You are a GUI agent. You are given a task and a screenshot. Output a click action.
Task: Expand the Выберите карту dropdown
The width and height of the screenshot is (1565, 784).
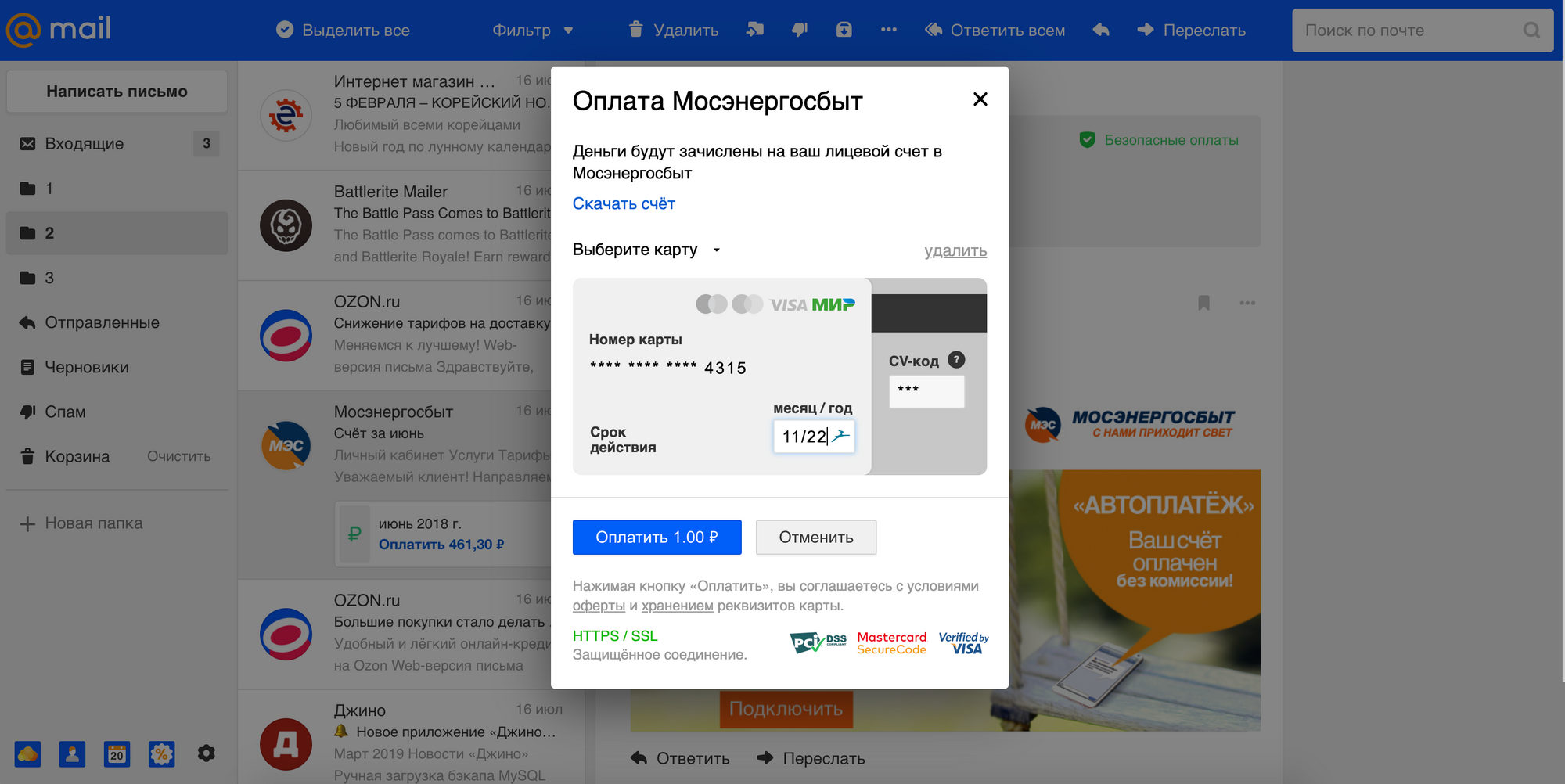(x=647, y=250)
